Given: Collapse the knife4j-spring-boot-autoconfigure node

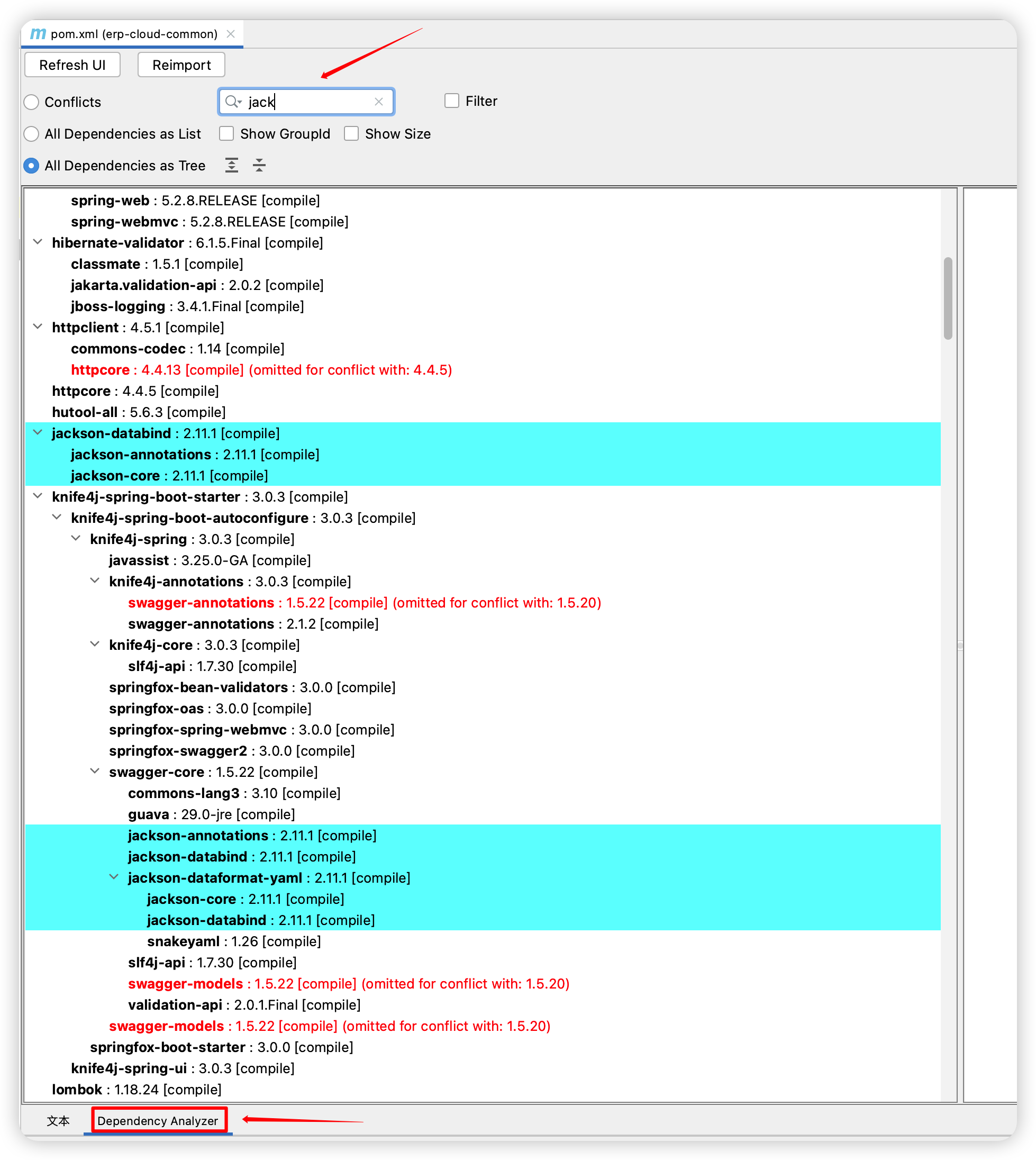Looking at the screenshot, I should click(x=57, y=518).
